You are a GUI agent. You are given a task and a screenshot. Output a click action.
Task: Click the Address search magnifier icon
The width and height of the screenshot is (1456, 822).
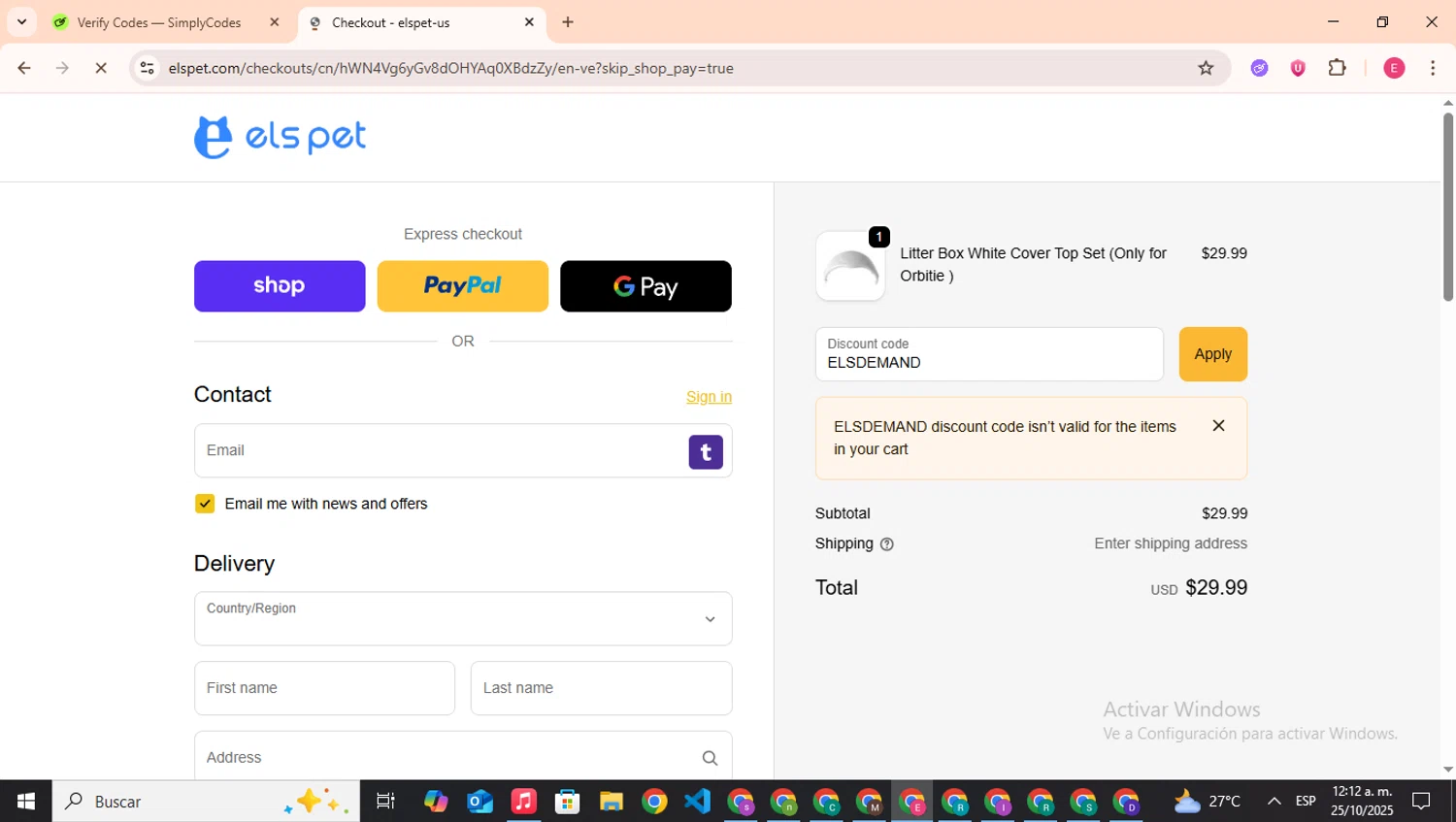(x=710, y=758)
